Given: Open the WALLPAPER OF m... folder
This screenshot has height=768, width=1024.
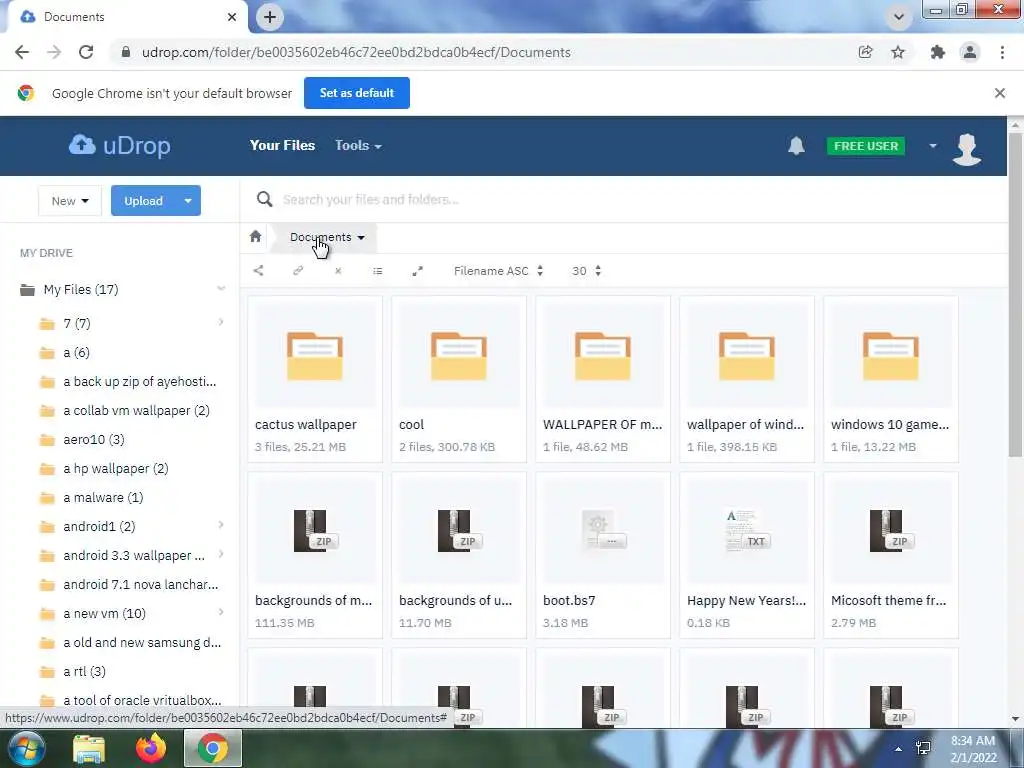Looking at the screenshot, I should click(x=603, y=379).
